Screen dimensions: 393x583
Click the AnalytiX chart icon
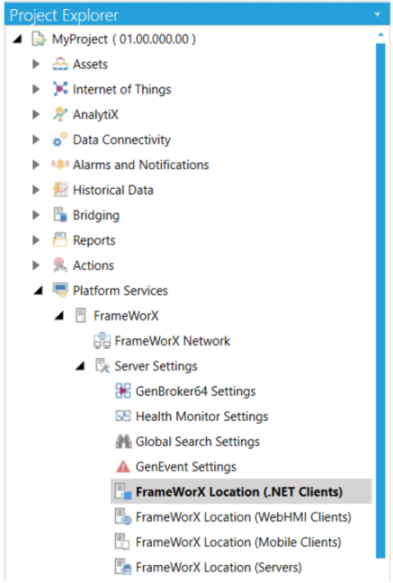click(x=60, y=115)
